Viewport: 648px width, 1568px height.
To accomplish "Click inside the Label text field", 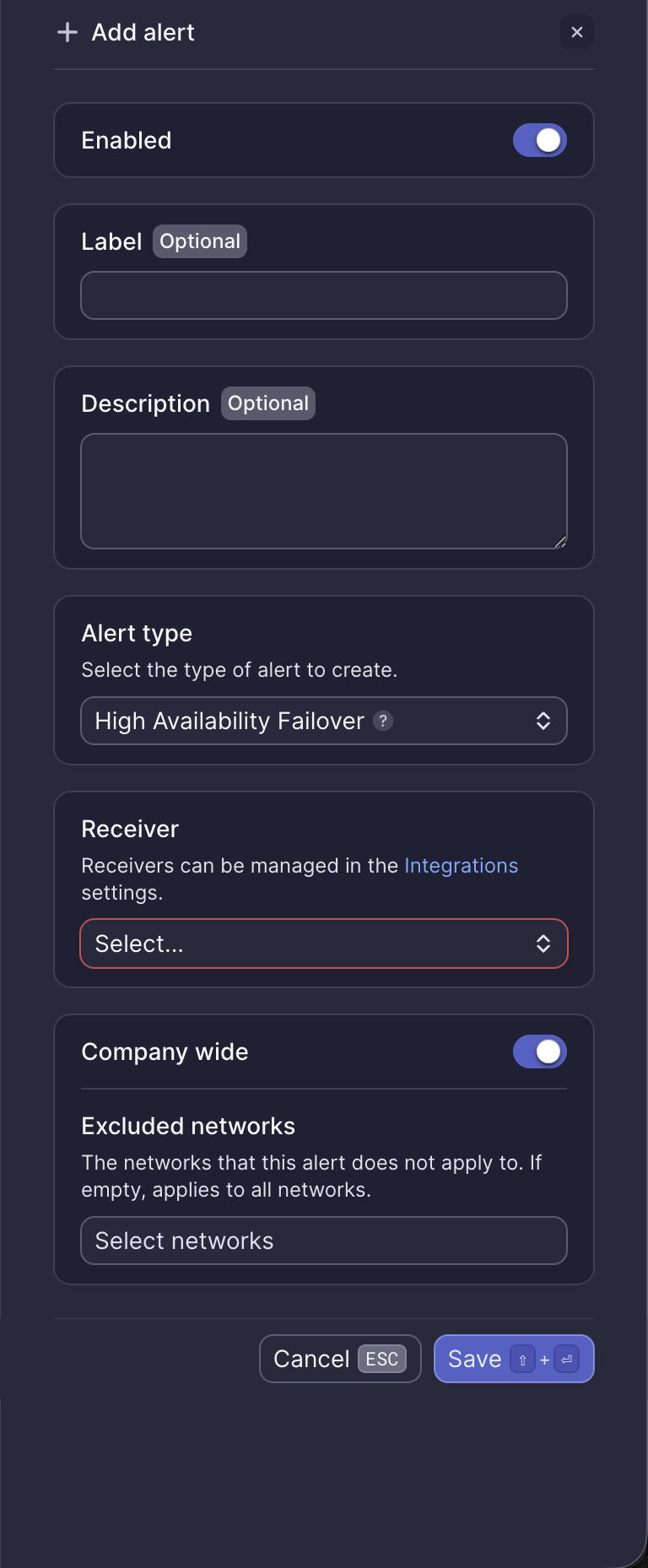I will coord(324,295).
